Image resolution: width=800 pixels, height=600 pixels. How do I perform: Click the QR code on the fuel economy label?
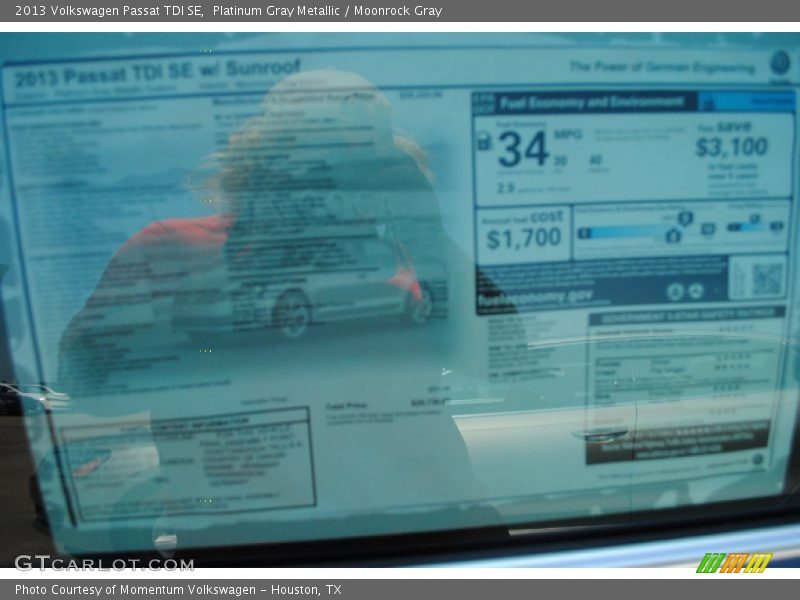tap(767, 279)
